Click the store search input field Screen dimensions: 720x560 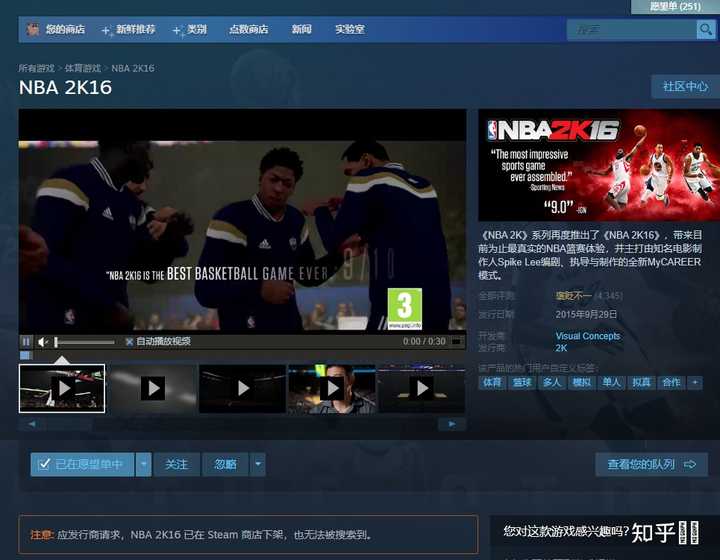[632, 30]
